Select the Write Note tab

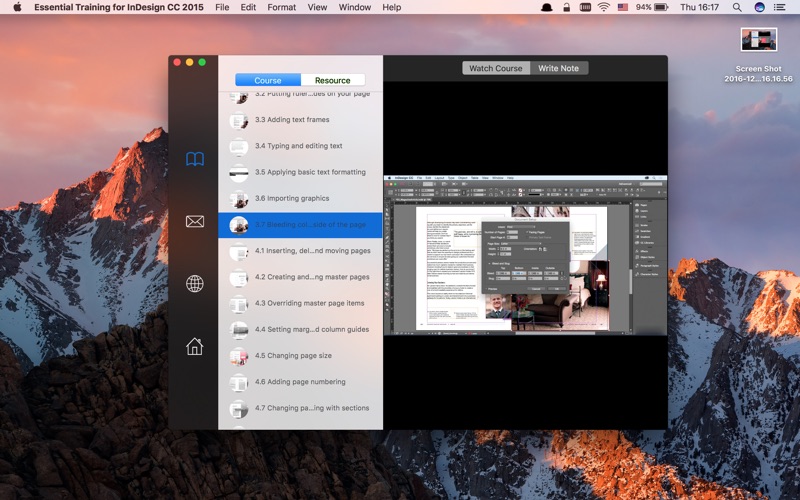[559, 68]
